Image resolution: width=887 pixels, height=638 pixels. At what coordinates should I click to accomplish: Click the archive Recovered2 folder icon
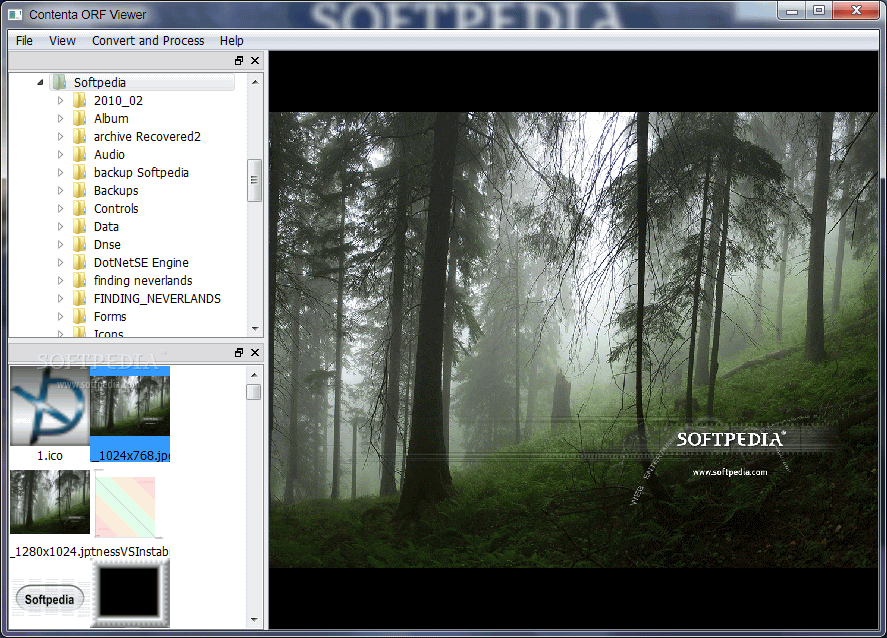[79, 137]
